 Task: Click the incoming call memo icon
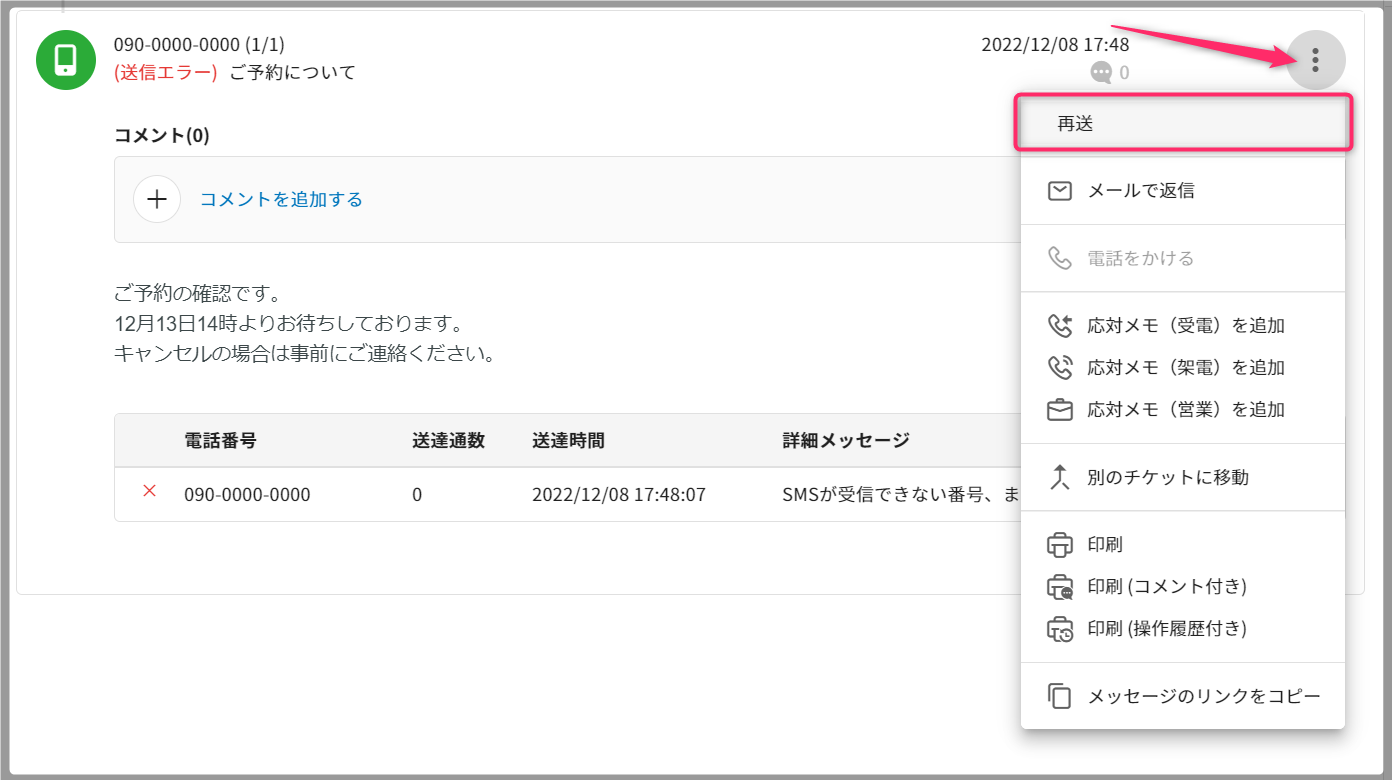1060,326
